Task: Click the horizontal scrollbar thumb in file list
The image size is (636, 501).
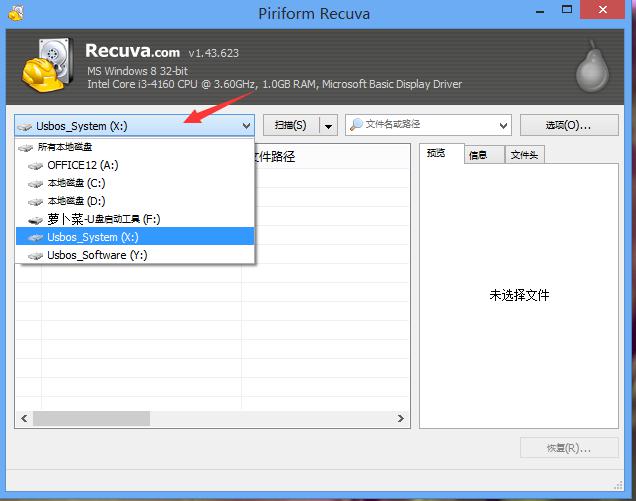Action: 92,418
